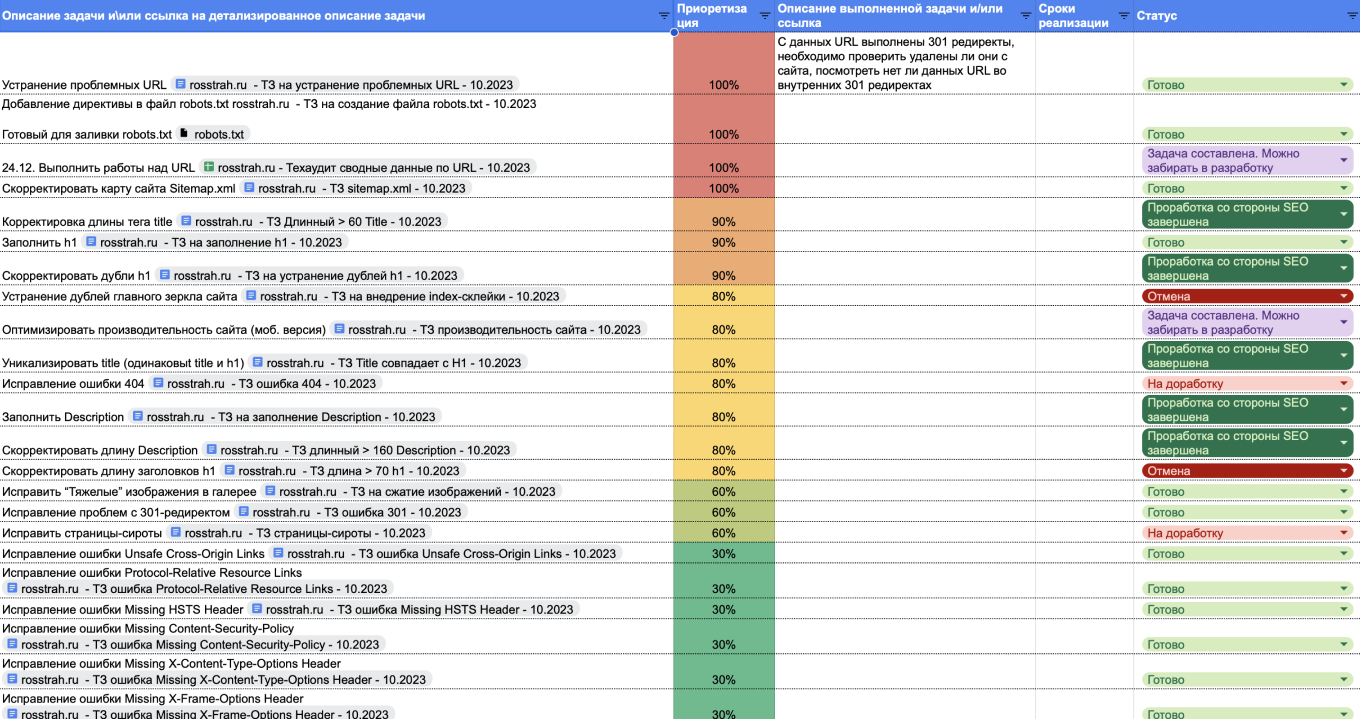
Task: Expand status dropdown for "Исправление ошибки 404" row
Action: pyautogui.click(x=1344, y=384)
